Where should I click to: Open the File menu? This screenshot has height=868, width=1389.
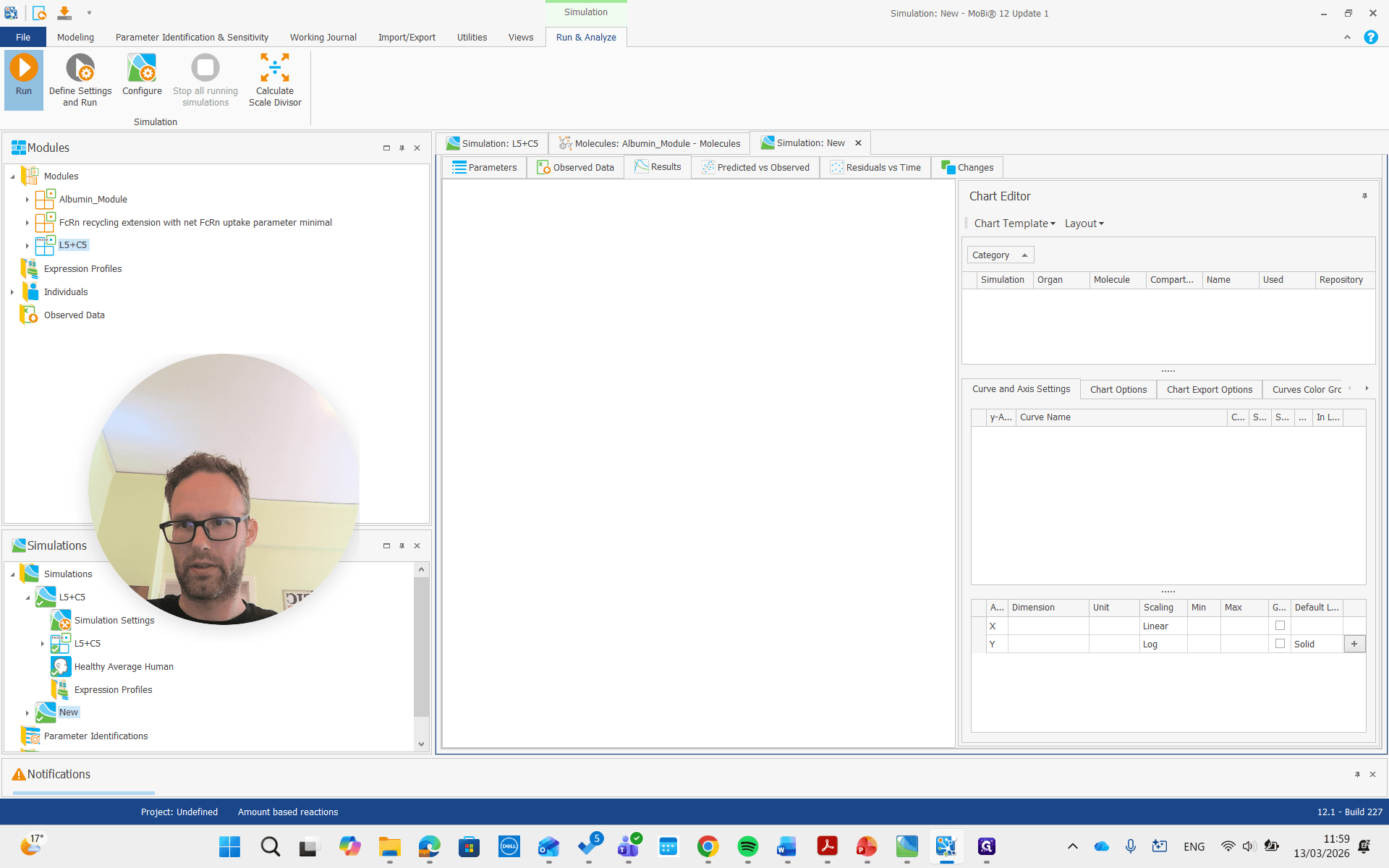(x=23, y=37)
